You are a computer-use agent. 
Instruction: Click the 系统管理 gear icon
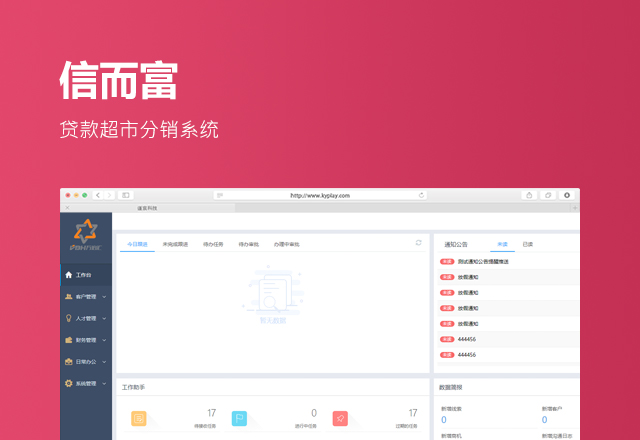[x=68, y=383]
